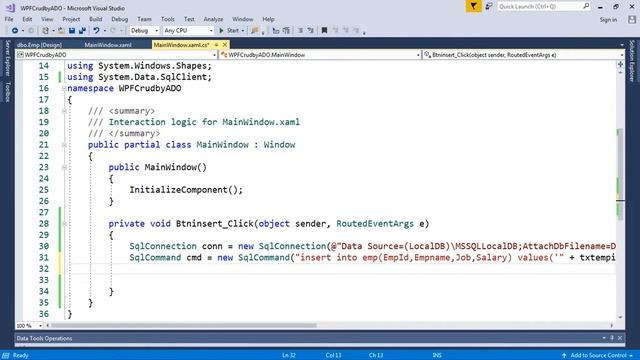640x360 pixels.
Task: Click the Sign in link
Action: [x=608, y=20]
